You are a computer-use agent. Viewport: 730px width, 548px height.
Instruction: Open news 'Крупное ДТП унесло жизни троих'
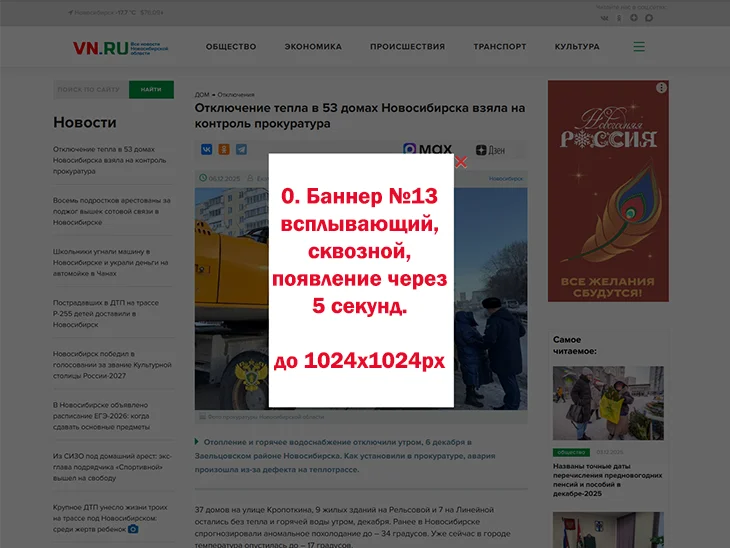coord(110,518)
